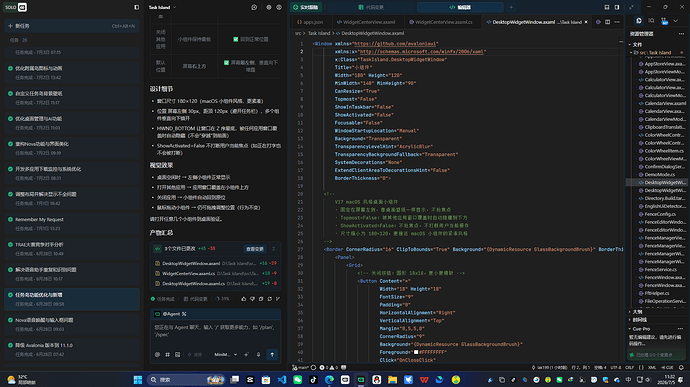690x387 pixels.
Task: Click the 代码变更 link below file summary
Action: click(196, 299)
